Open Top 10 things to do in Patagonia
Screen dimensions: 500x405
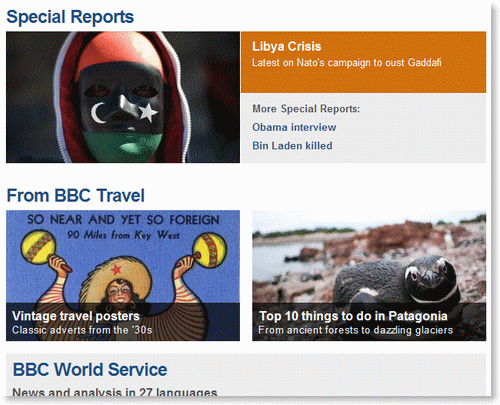click(x=353, y=316)
